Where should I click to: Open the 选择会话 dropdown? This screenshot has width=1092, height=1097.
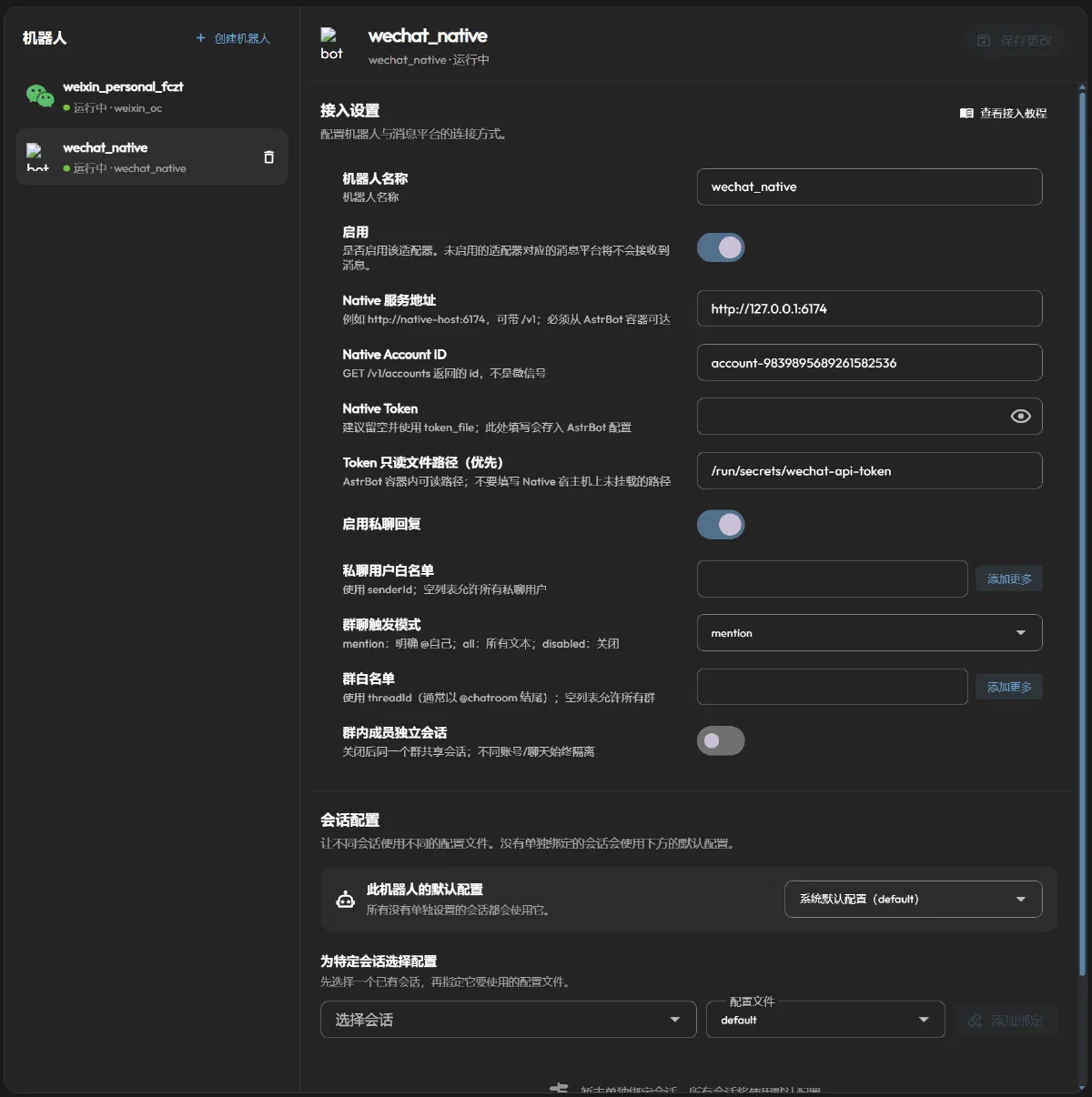[508, 1020]
